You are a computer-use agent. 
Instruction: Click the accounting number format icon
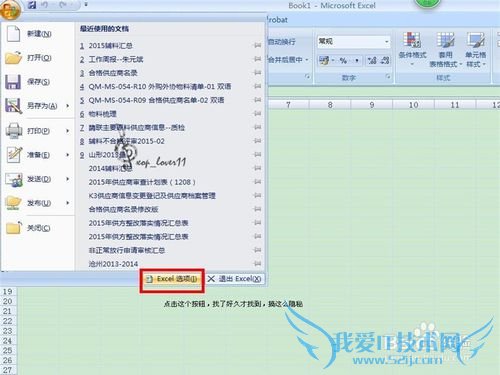click(x=324, y=60)
